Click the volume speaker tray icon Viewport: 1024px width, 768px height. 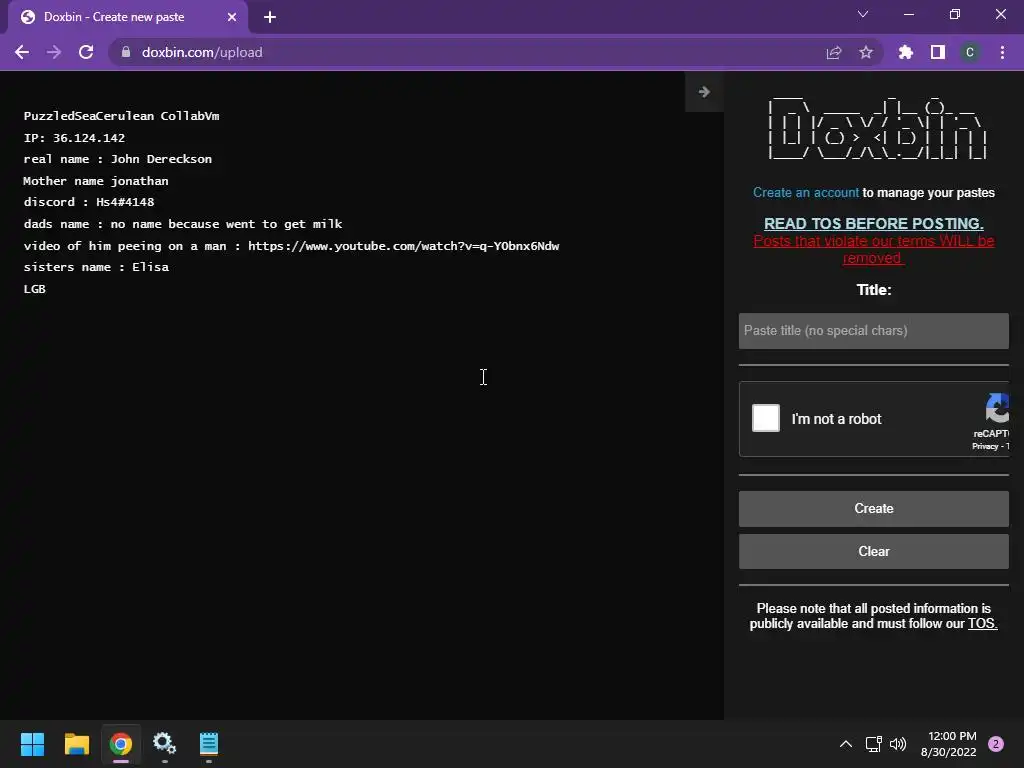(x=898, y=744)
